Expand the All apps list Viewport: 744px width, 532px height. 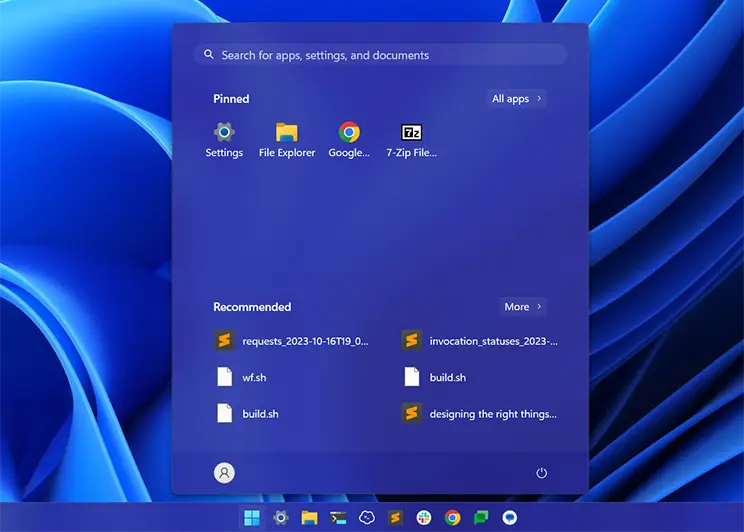tap(517, 99)
